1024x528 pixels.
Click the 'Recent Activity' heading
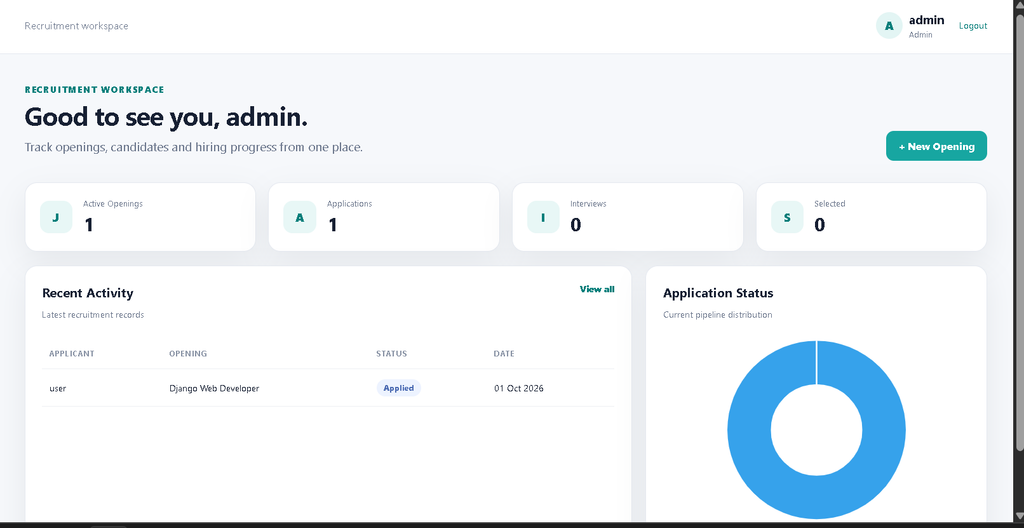[x=88, y=293]
